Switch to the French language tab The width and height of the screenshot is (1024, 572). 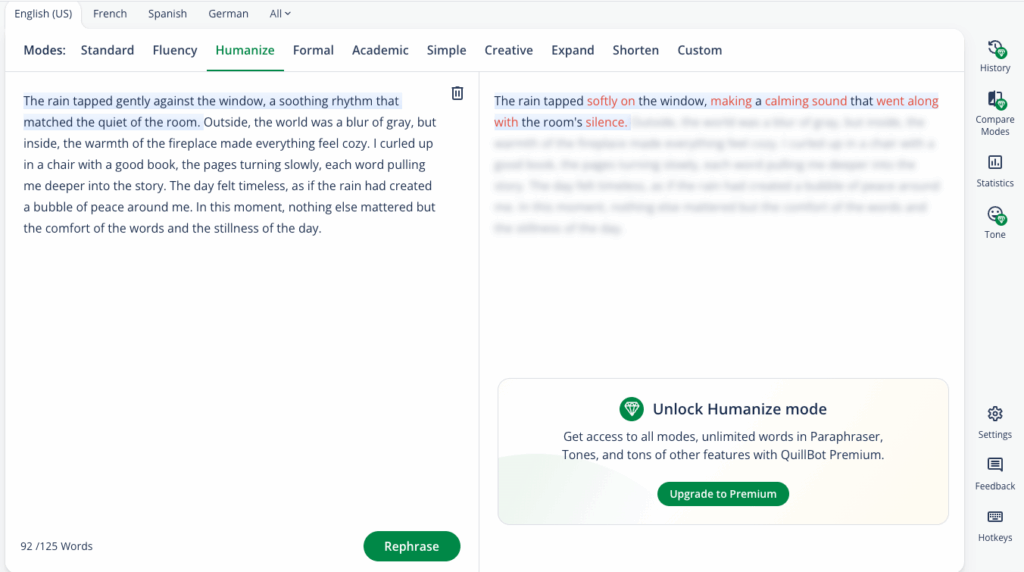[x=110, y=14]
